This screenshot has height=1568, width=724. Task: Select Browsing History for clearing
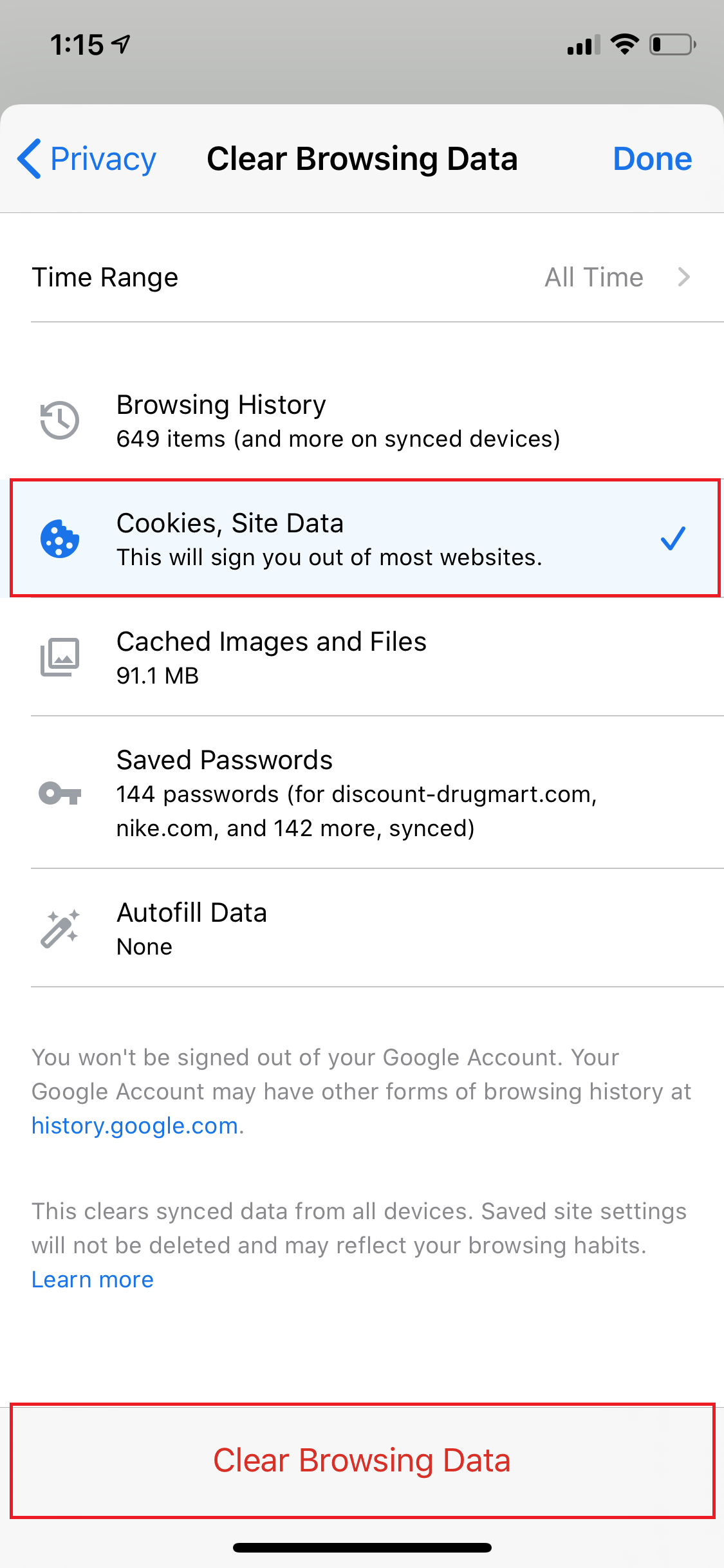pos(362,420)
